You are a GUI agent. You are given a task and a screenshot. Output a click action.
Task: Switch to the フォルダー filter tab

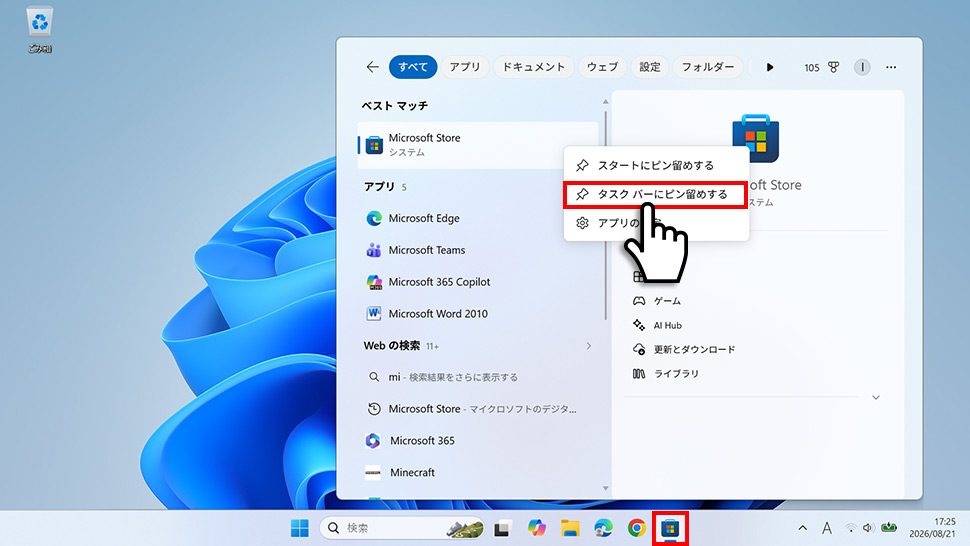coord(708,67)
